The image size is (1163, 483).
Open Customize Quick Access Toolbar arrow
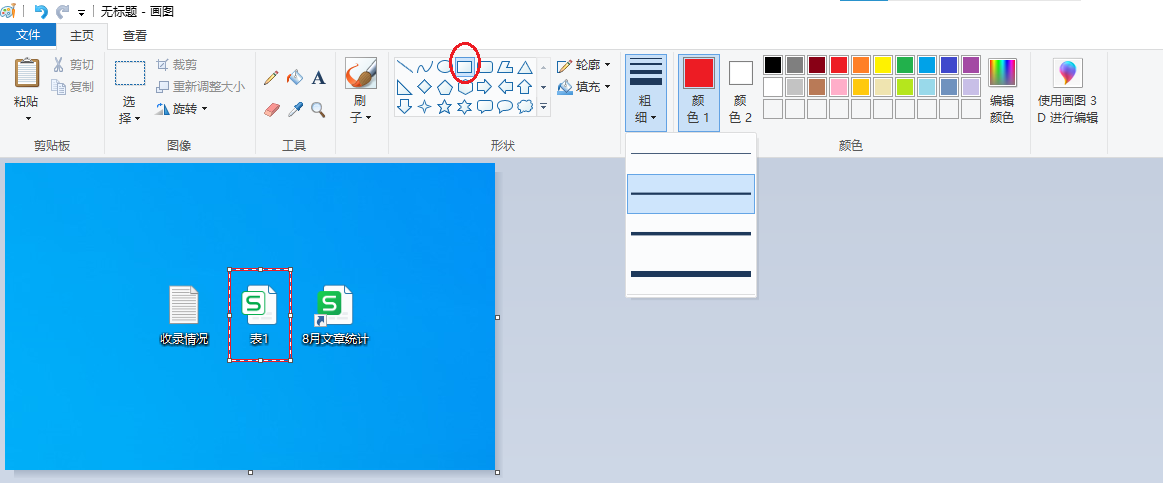pyautogui.click(x=81, y=13)
